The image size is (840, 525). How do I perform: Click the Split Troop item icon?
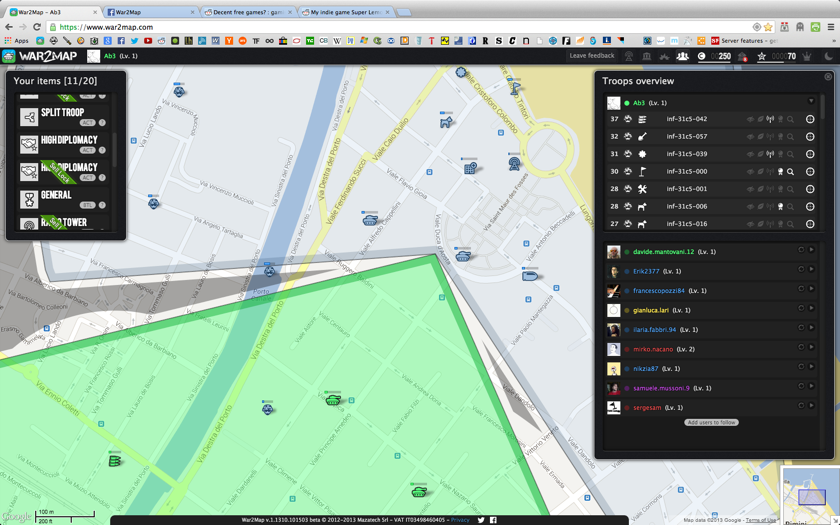29,117
